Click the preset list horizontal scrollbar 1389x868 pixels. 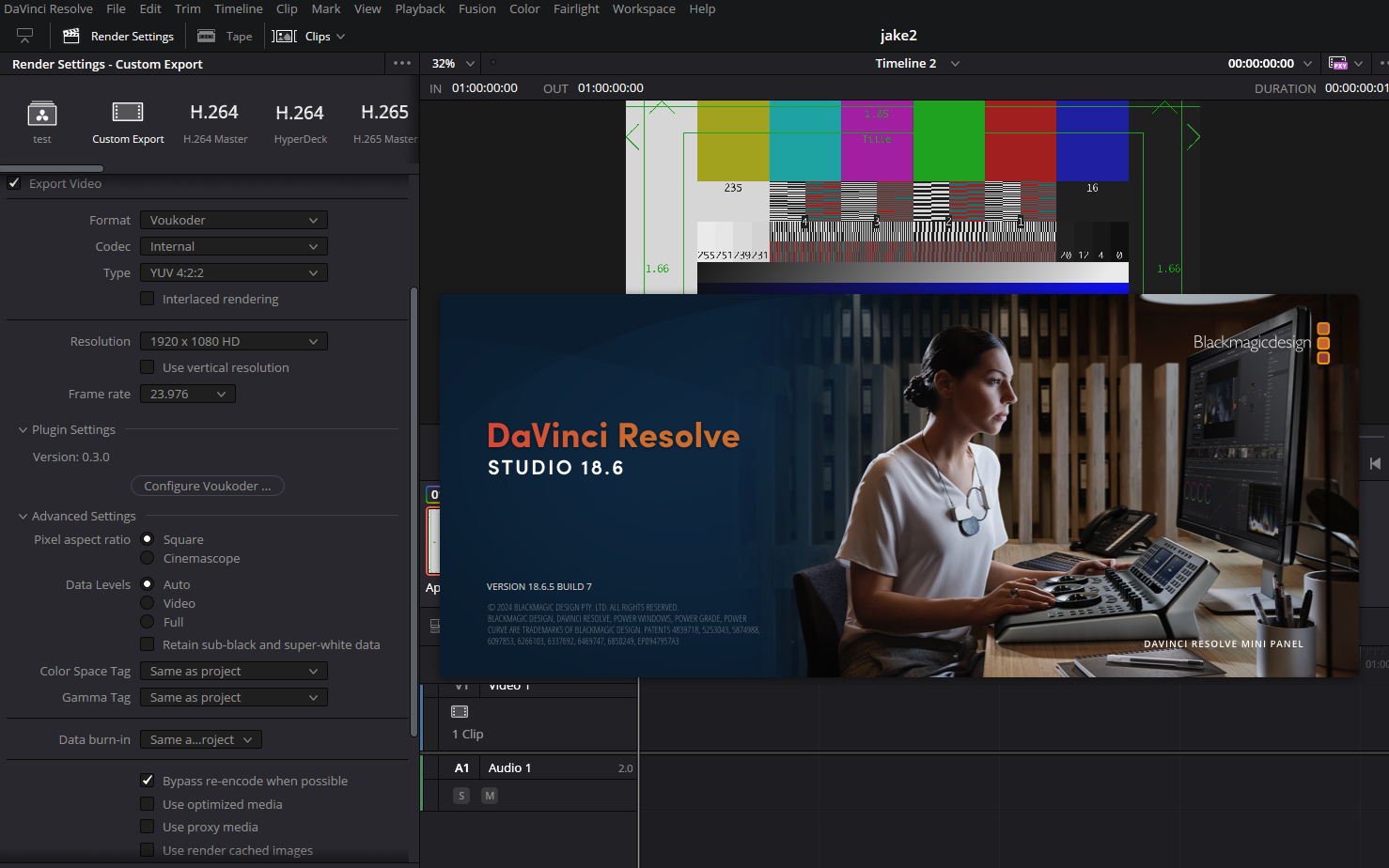(x=52, y=169)
